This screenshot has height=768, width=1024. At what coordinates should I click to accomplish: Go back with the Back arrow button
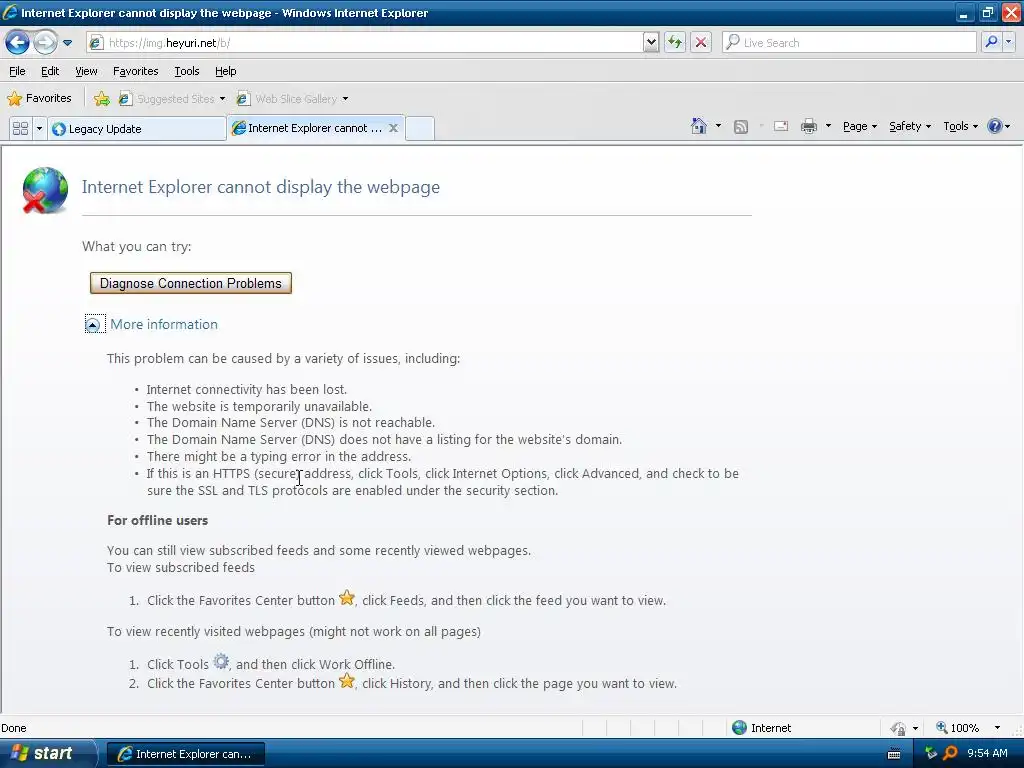[x=17, y=43]
